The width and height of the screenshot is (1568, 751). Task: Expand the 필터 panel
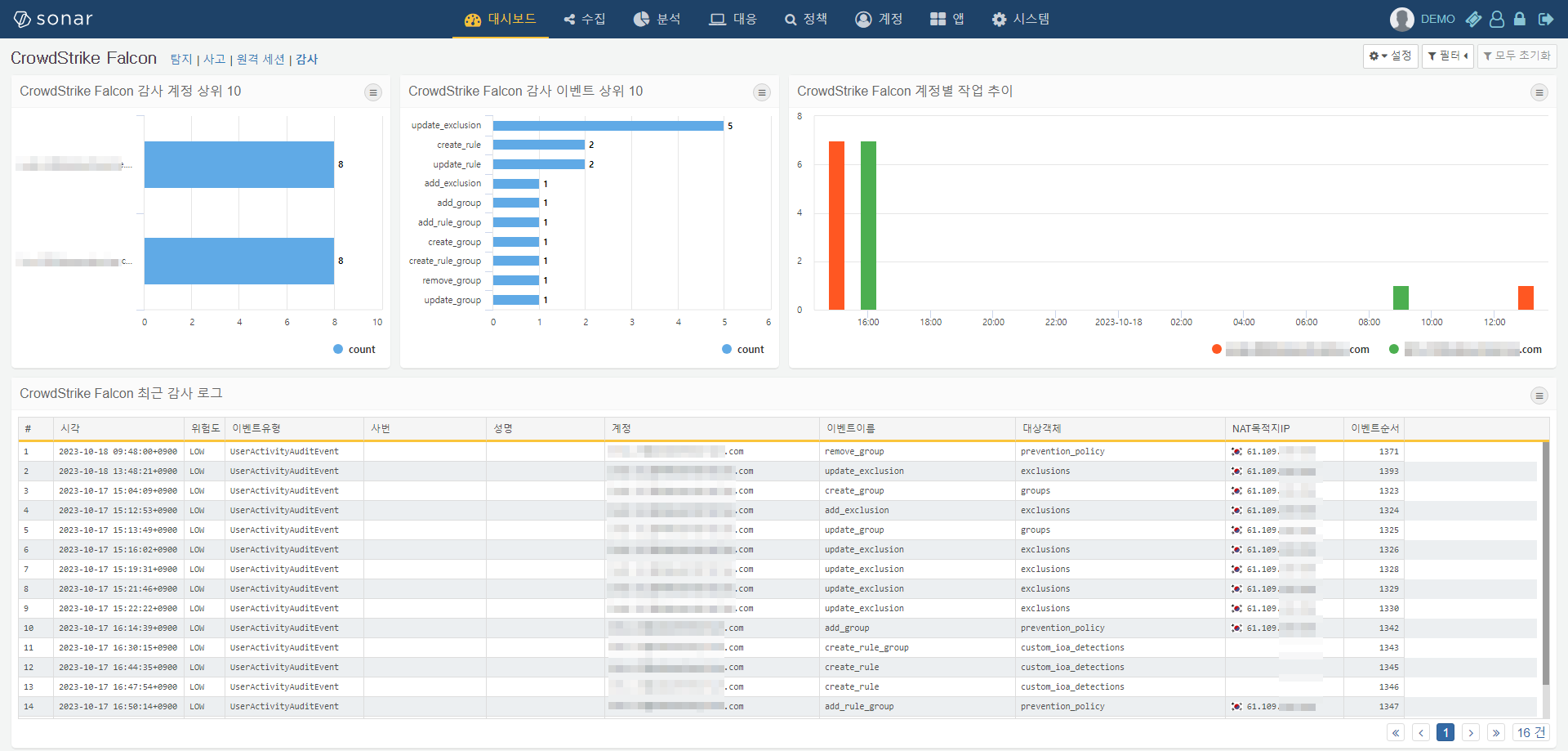(x=1447, y=56)
